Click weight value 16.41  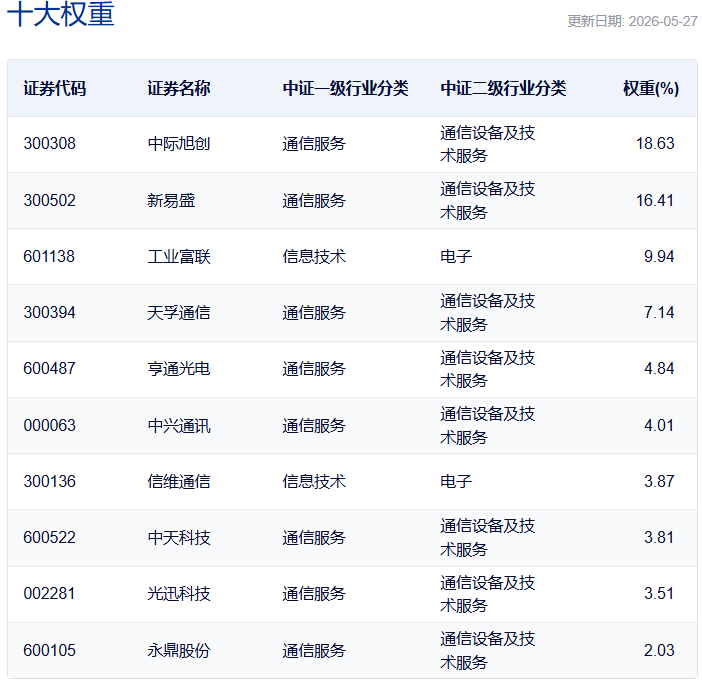click(x=655, y=200)
